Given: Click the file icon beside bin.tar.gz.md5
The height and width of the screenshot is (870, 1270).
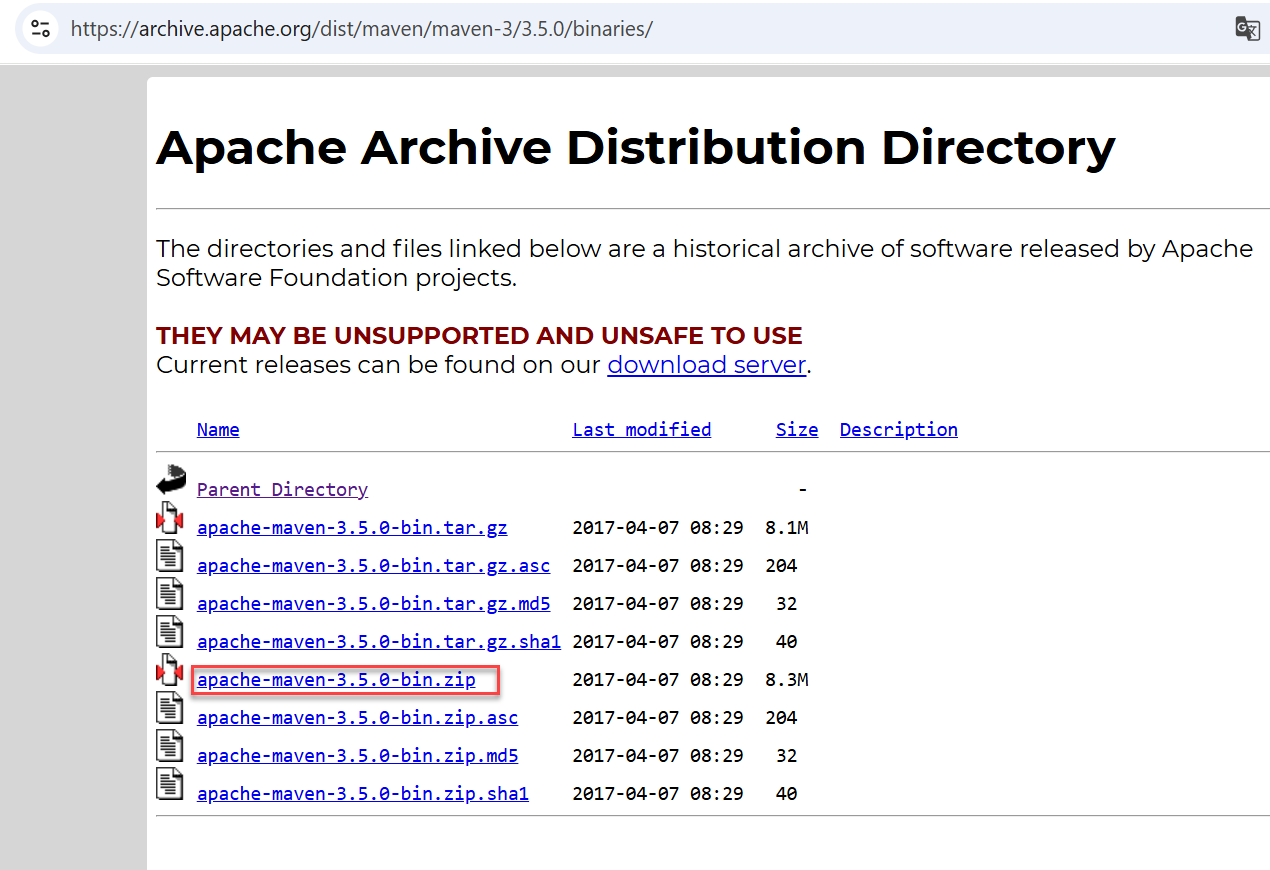Looking at the screenshot, I should click(x=170, y=594).
